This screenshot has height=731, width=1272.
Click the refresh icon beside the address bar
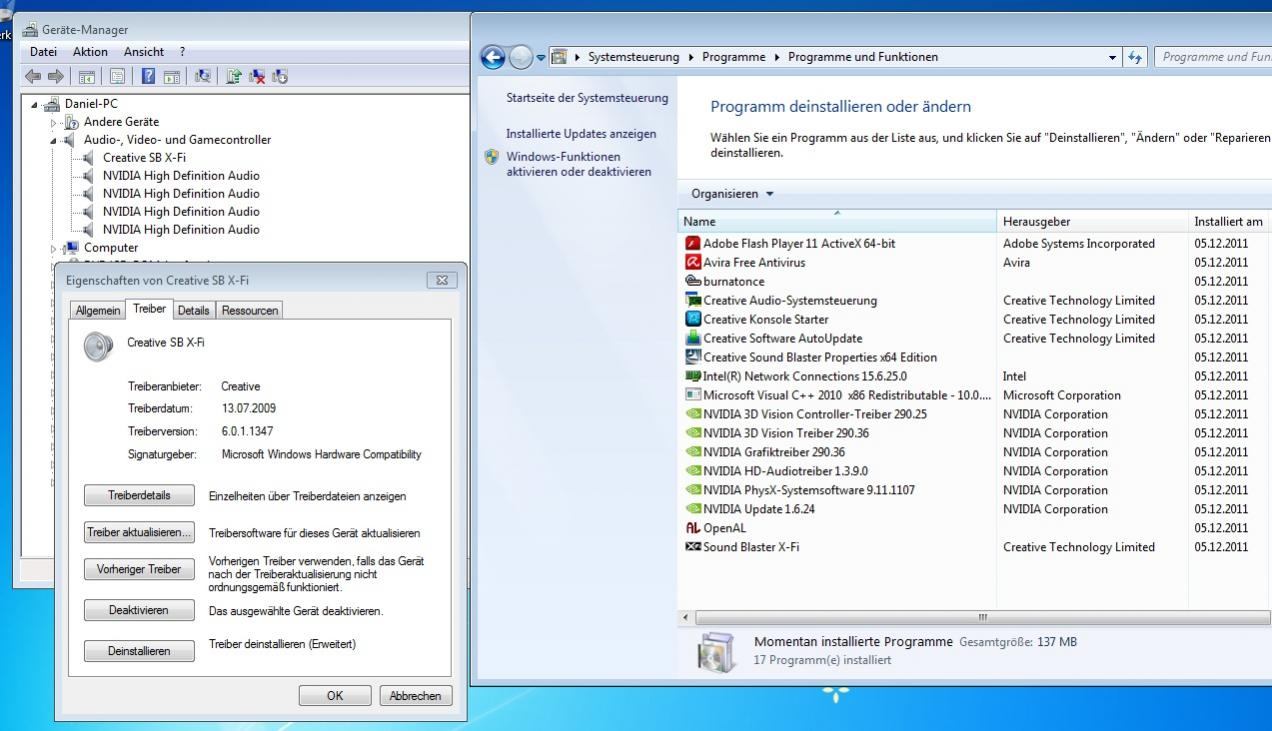point(1136,57)
